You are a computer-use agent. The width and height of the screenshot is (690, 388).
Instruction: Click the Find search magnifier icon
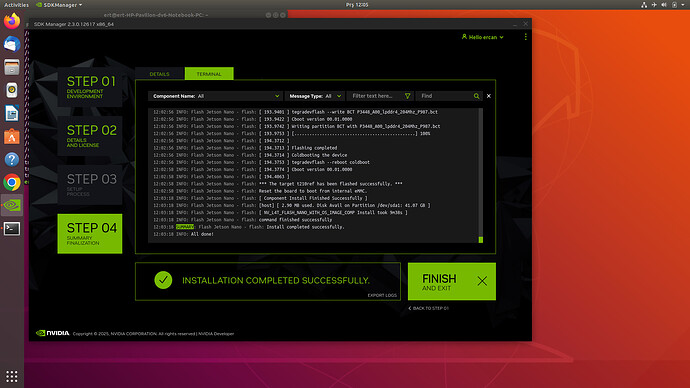click(x=476, y=96)
